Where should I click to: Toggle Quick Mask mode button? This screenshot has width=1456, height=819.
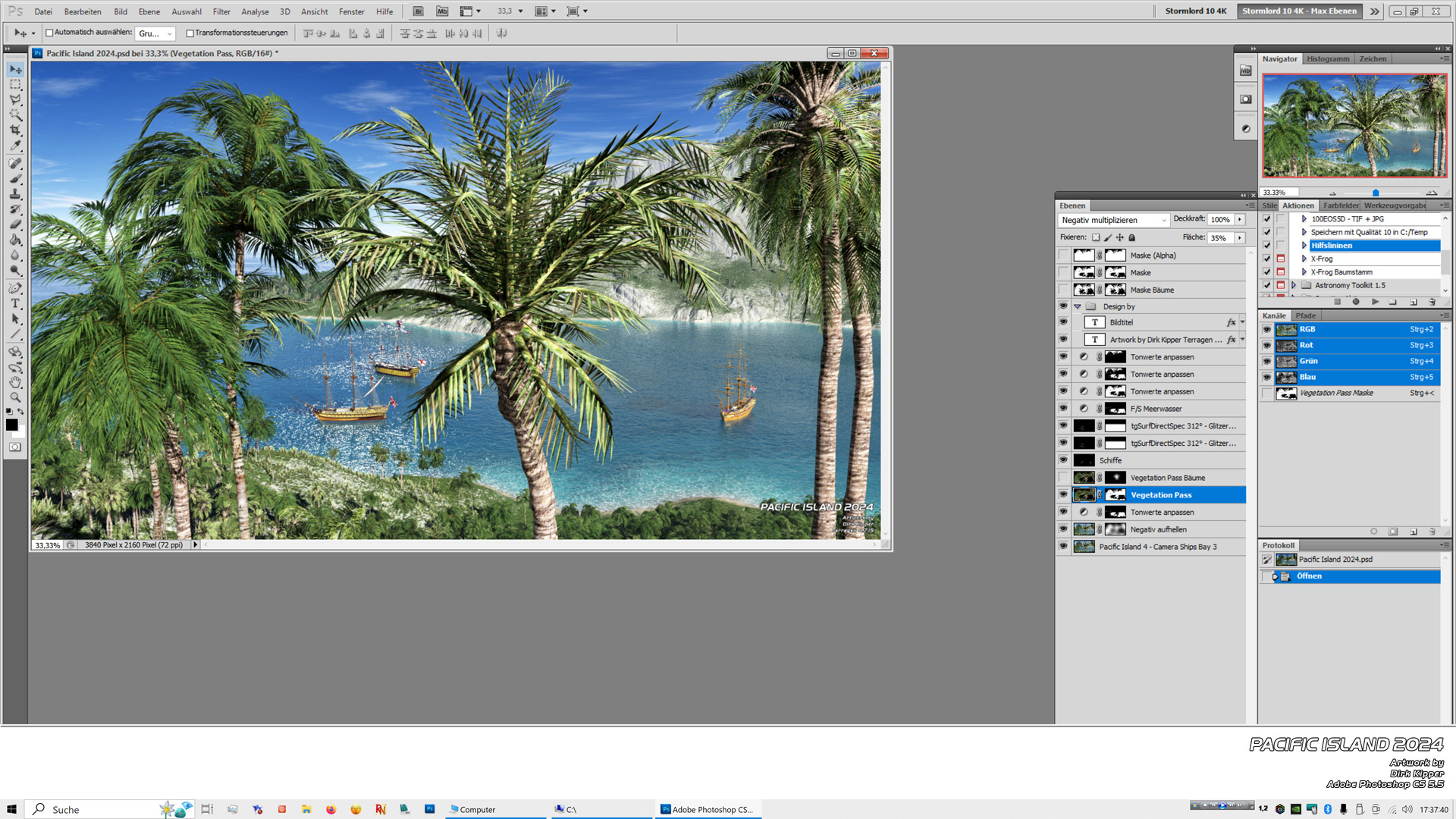click(15, 447)
